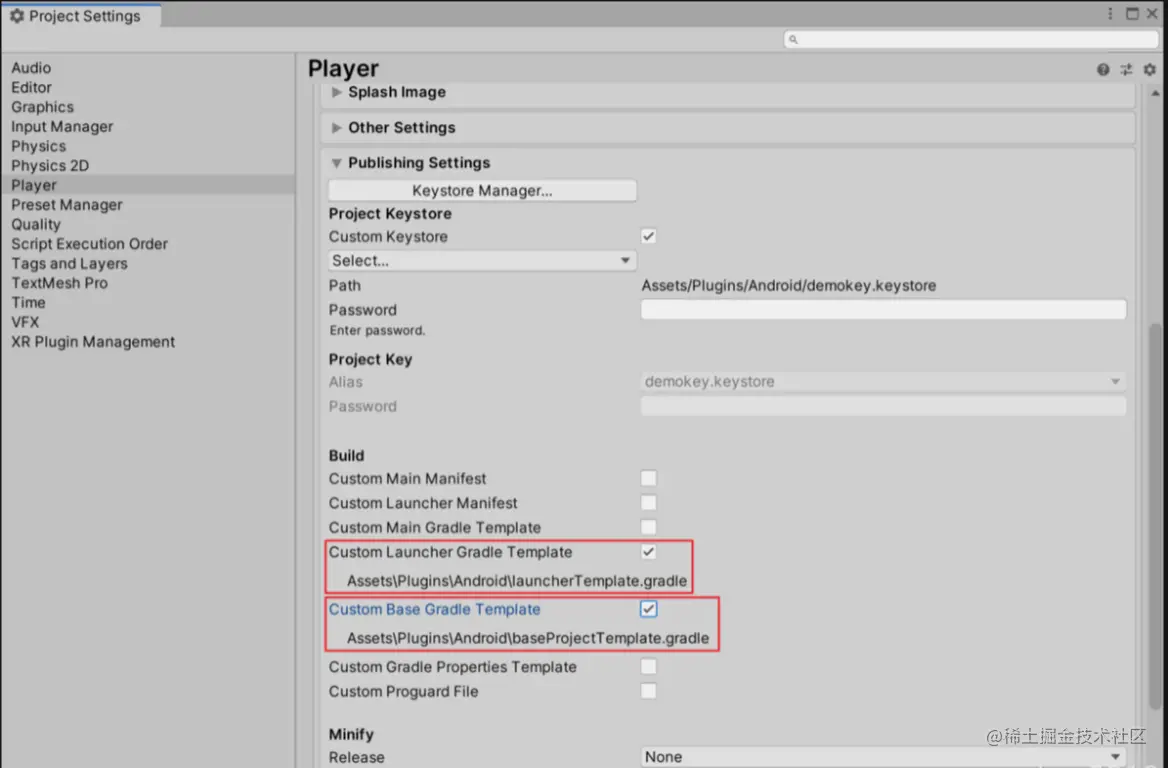Image resolution: width=1168 pixels, height=768 pixels.
Task: Open the Alias dropdown showing demokey.keystore
Action: click(883, 381)
